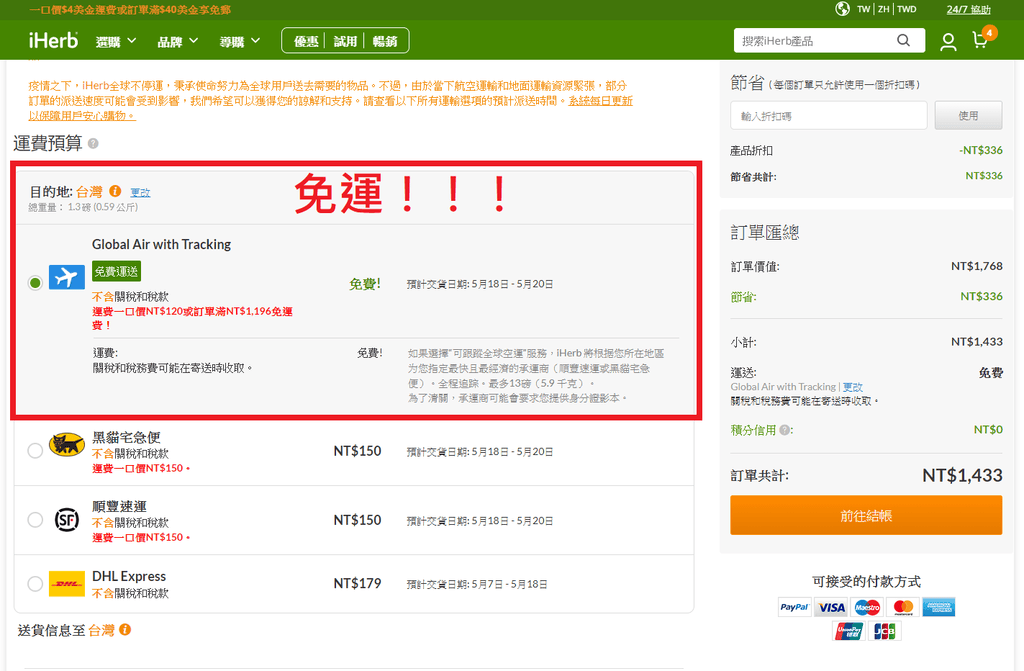Click the 前往結帳 checkout button
Image resolution: width=1024 pixels, height=671 pixels.
pyautogui.click(x=866, y=516)
